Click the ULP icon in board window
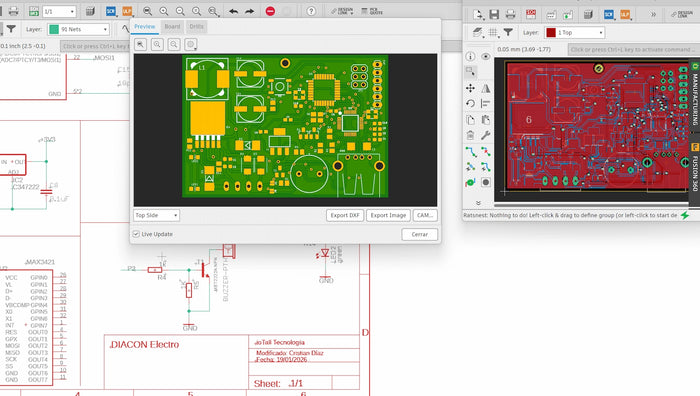Image resolution: width=700 pixels, height=396 pixels. [x=625, y=15]
